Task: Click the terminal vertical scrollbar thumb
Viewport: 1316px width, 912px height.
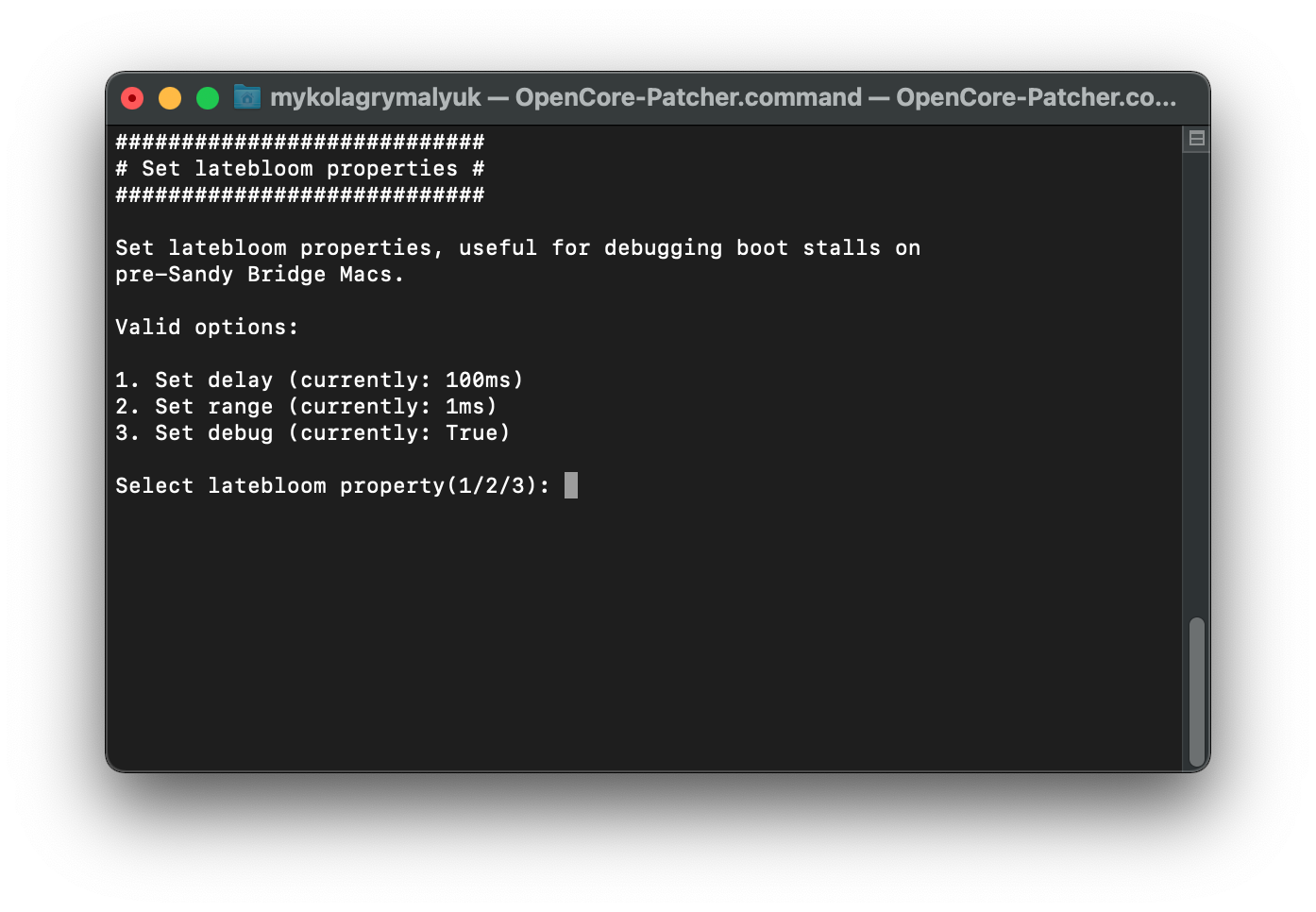Action: tap(1196, 692)
